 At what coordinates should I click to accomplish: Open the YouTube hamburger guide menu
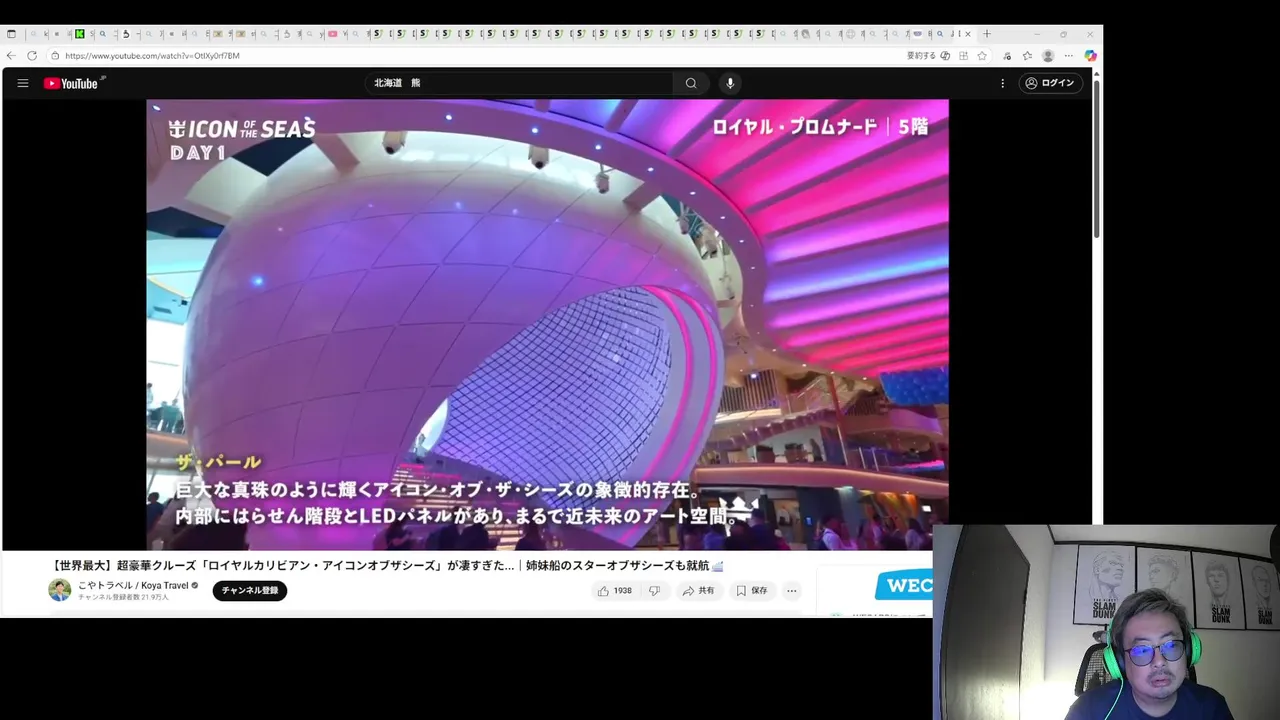[x=22, y=83]
